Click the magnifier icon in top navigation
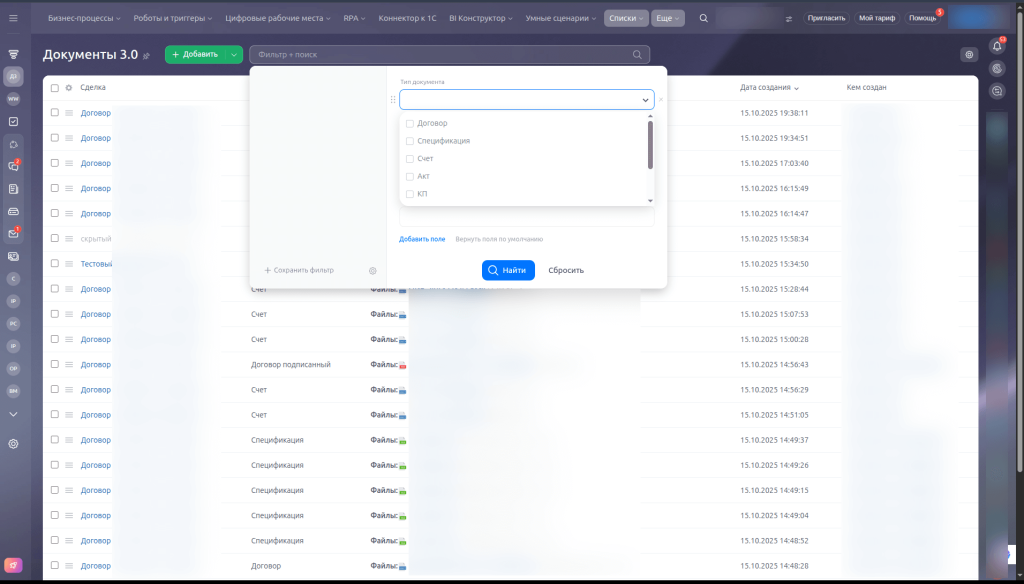Image resolution: width=1024 pixels, height=584 pixels. 704,18
